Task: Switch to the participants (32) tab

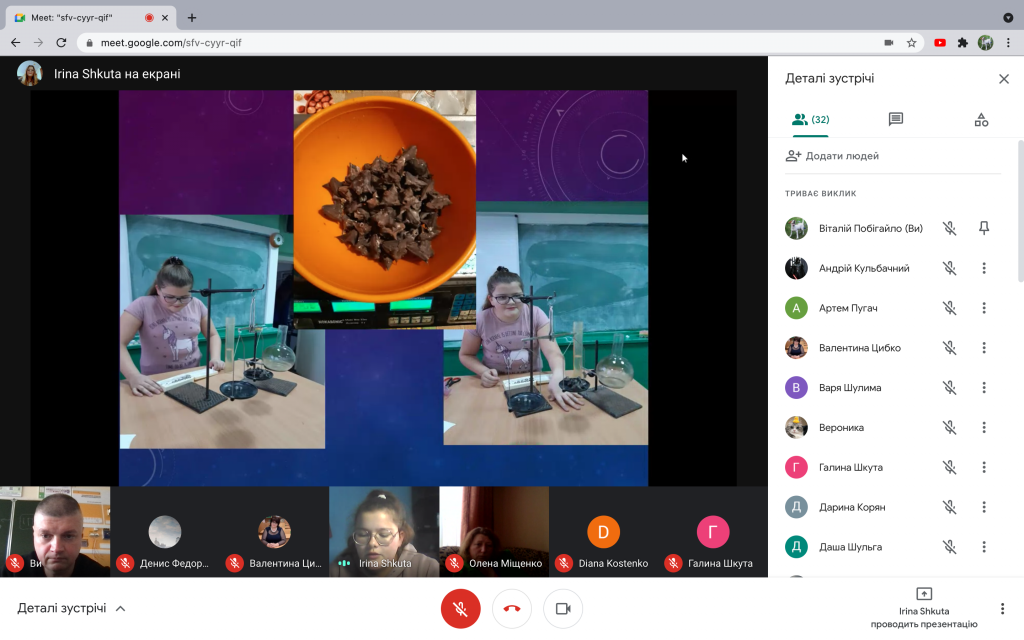Action: click(x=810, y=120)
